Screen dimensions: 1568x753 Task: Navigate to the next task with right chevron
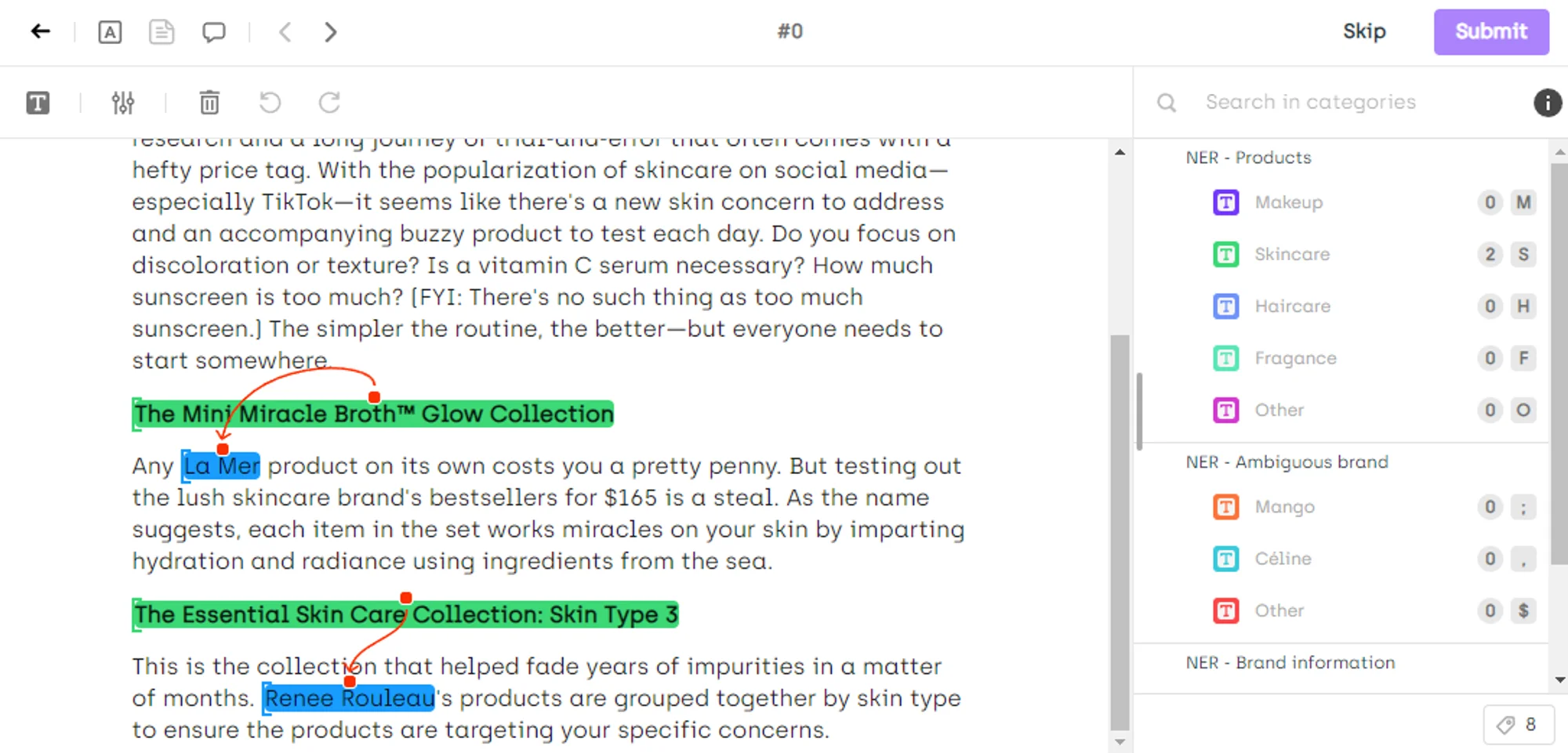point(330,32)
